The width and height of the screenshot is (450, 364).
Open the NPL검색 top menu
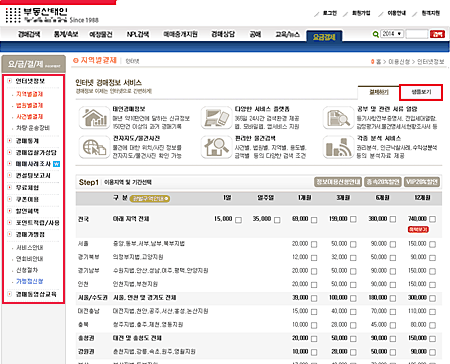(x=138, y=34)
